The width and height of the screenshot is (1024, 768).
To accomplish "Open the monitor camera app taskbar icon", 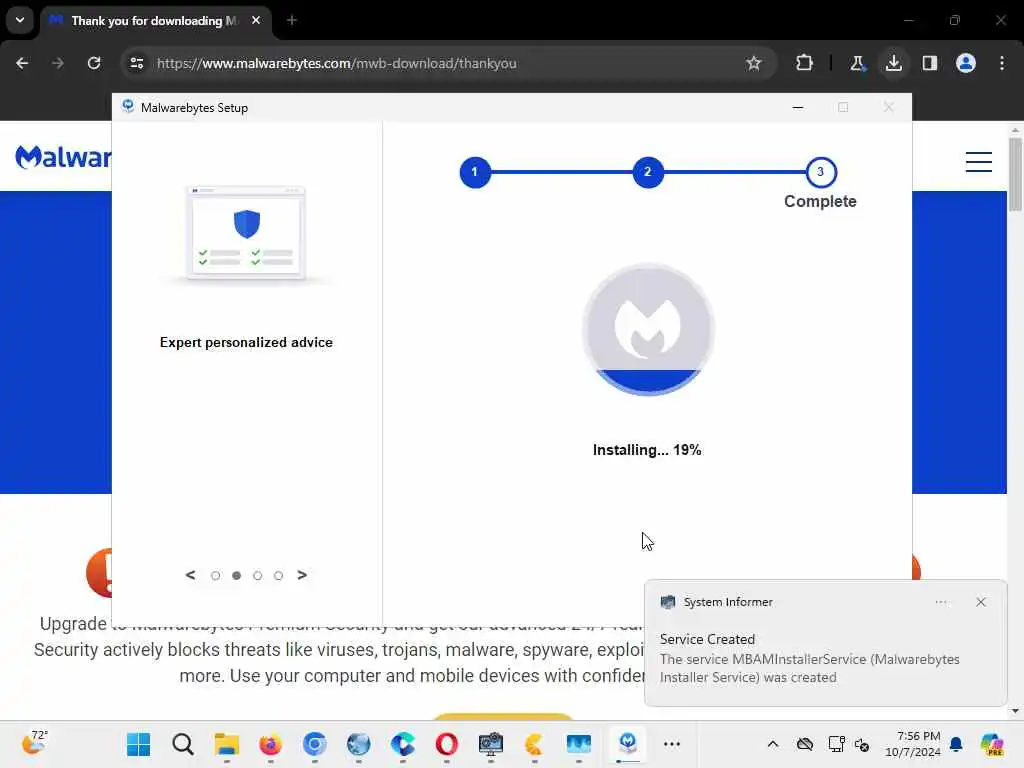I will pos(490,744).
